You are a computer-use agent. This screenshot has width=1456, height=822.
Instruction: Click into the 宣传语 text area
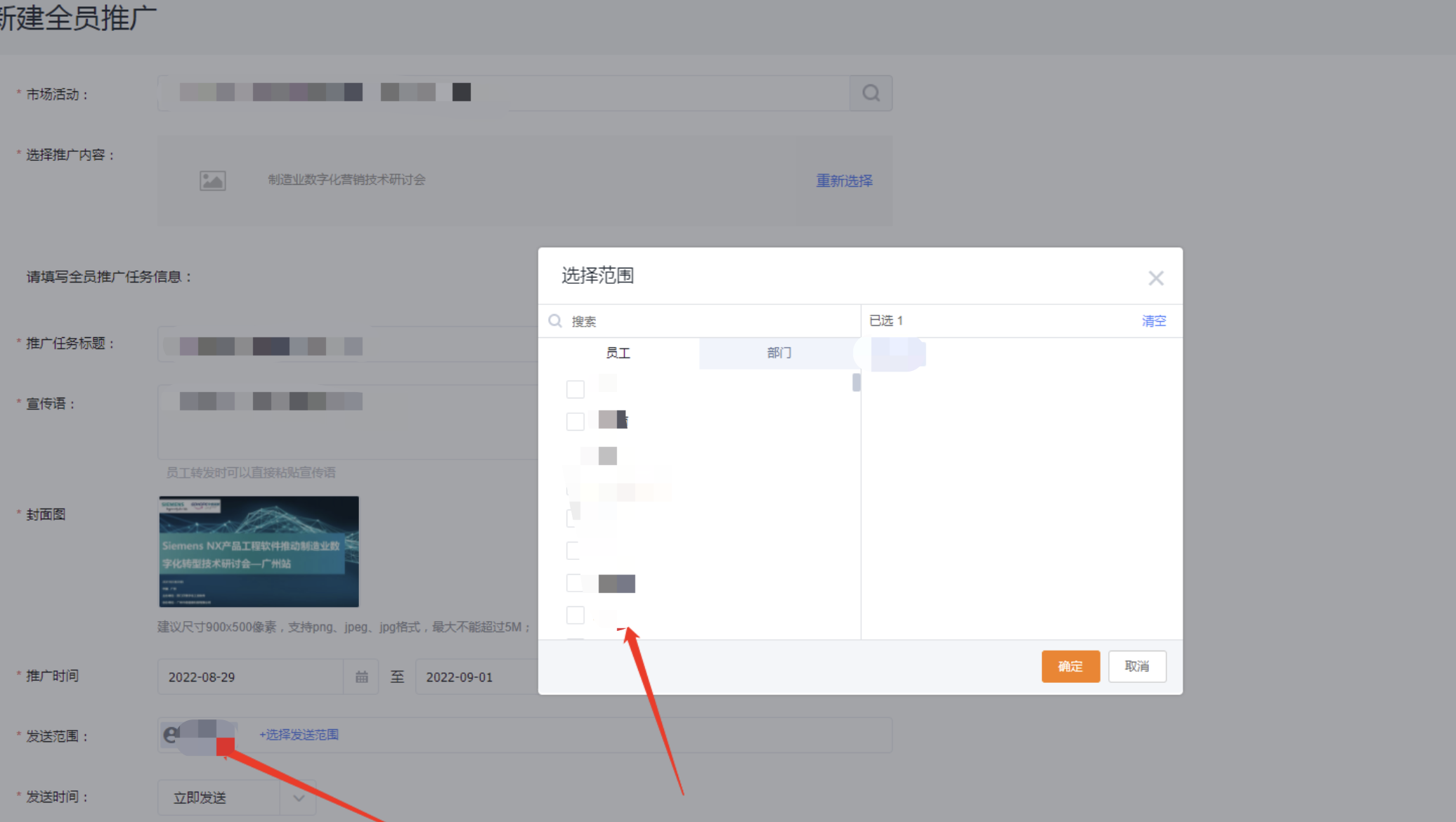[348, 422]
